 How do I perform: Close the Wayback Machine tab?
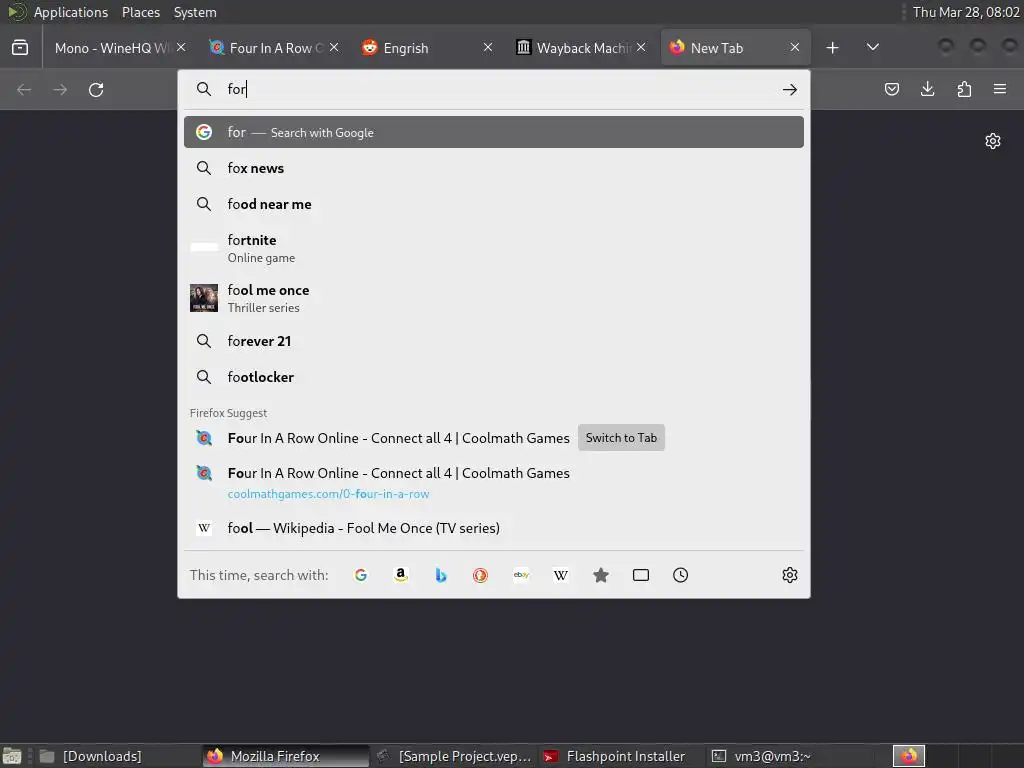pos(641,47)
